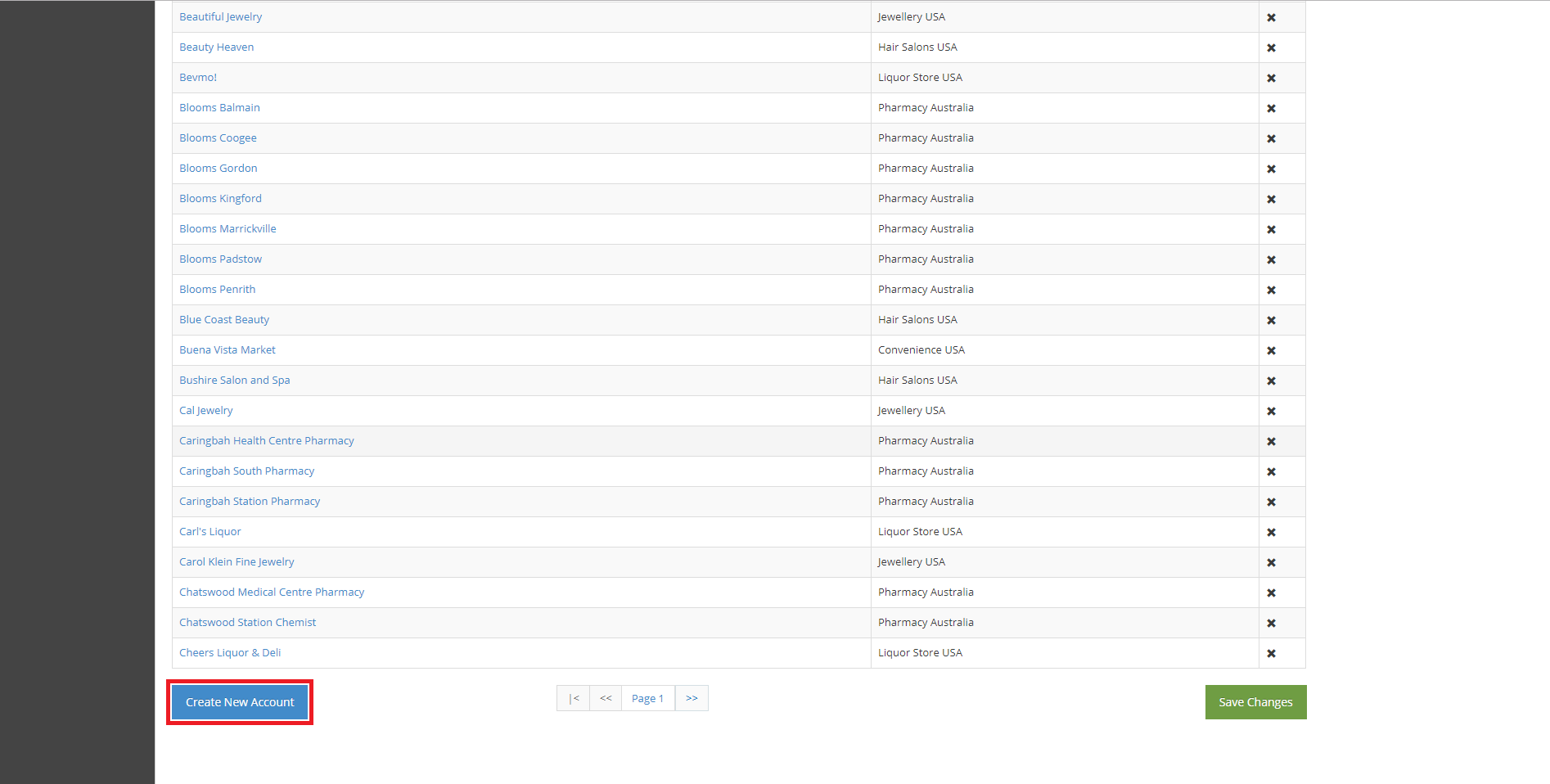This screenshot has height=784, width=1550.
Task: Open the Buena Vista Market link
Action: 228,349
